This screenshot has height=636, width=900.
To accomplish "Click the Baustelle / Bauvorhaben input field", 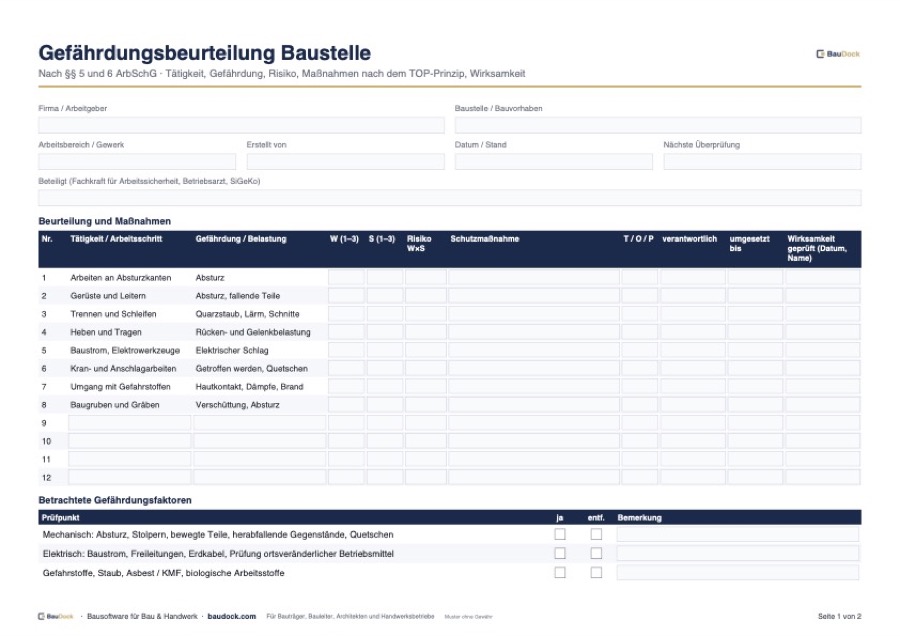I will coord(658,125).
